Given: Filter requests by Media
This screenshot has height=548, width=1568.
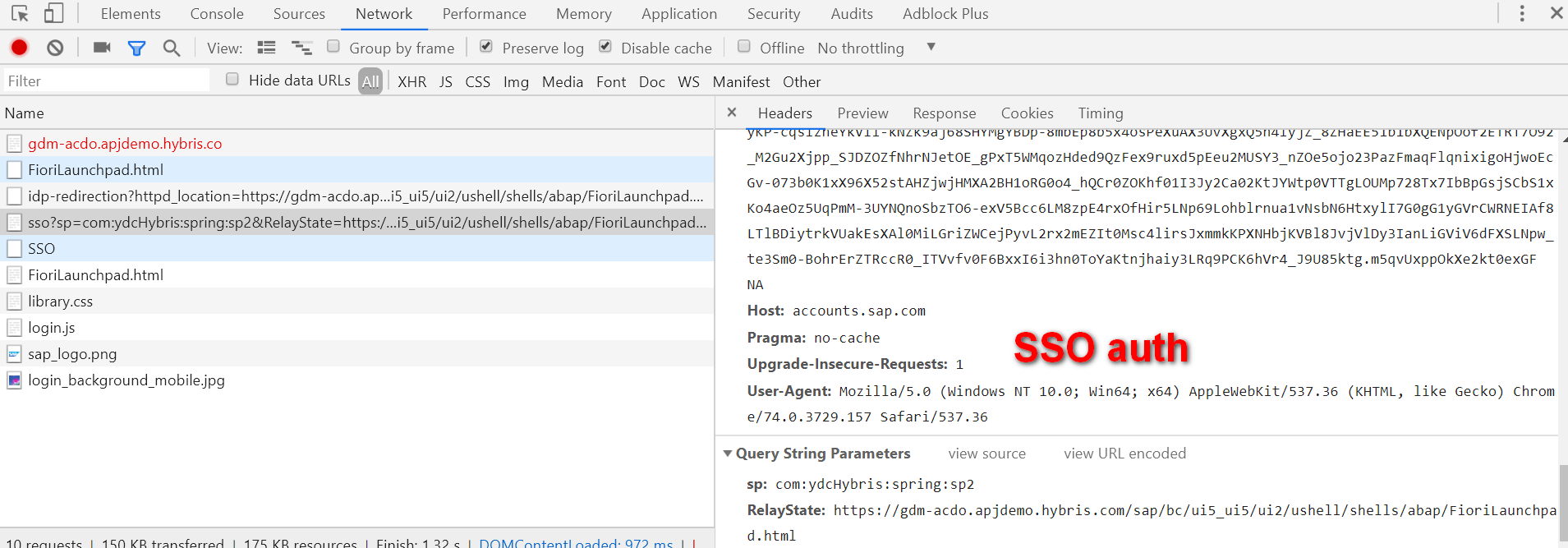Looking at the screenshot, I should [x=562, y=82].
